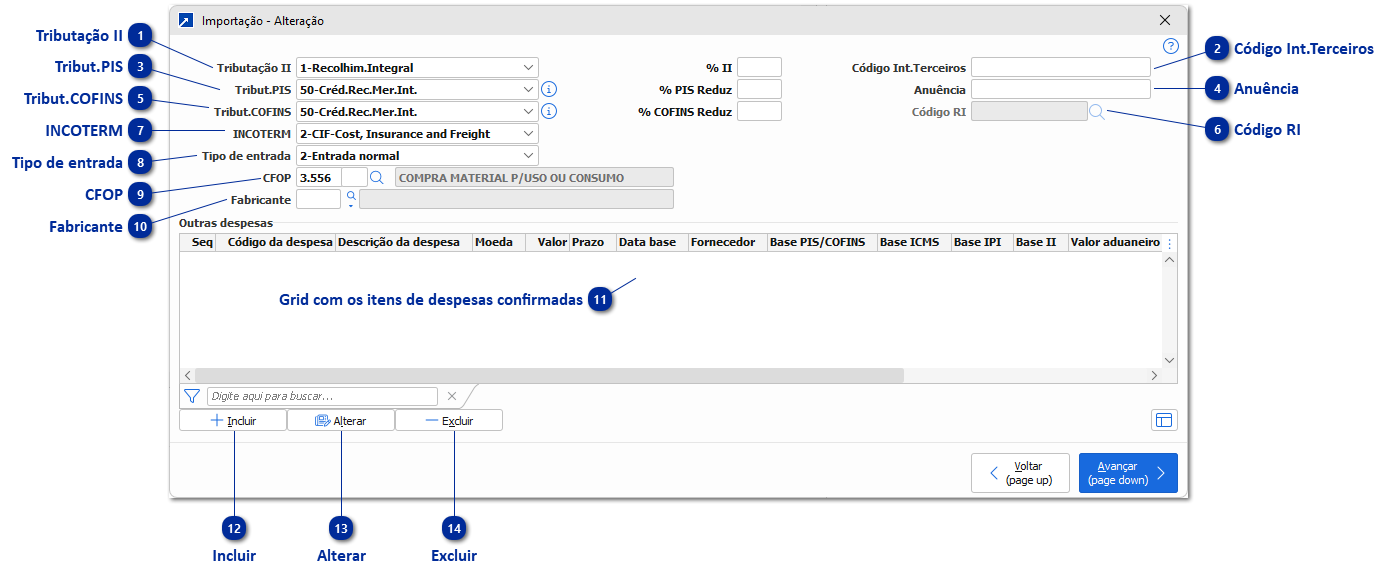This screenshot has height=582, width=1390.
Task: Click Voltar (page up) button
Action: [x=1020, y=473]
